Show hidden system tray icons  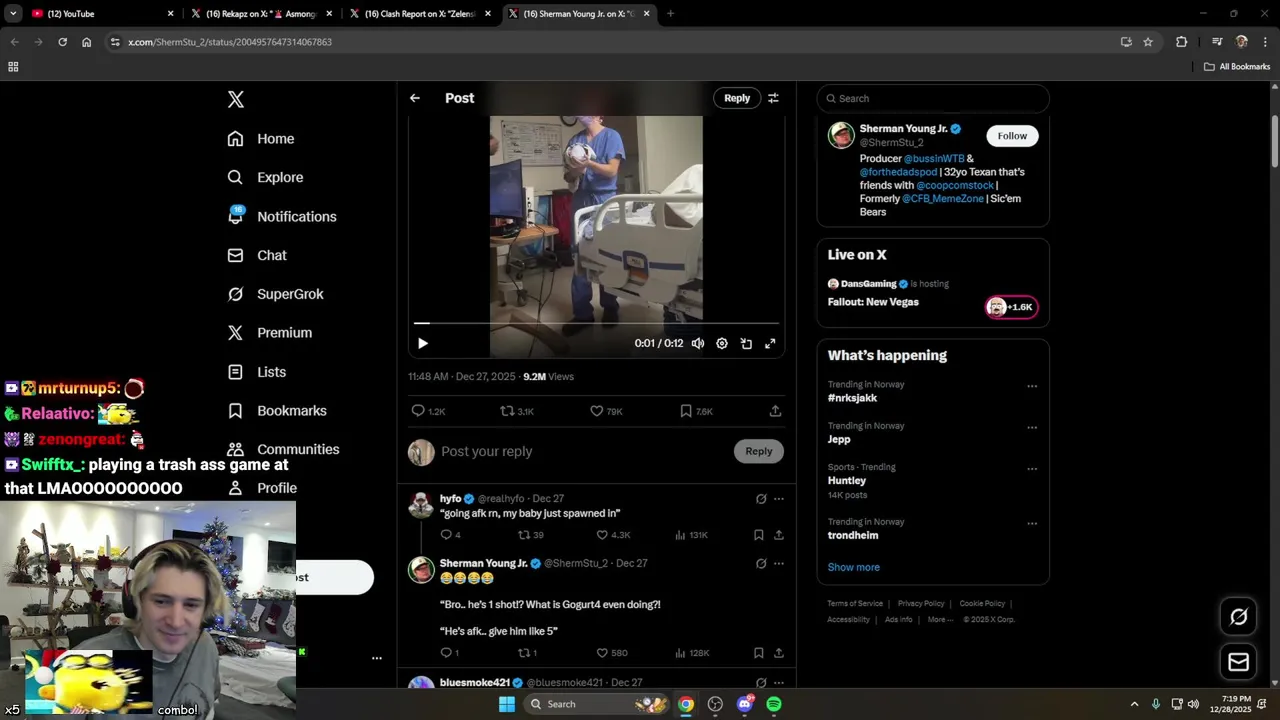1134,704
